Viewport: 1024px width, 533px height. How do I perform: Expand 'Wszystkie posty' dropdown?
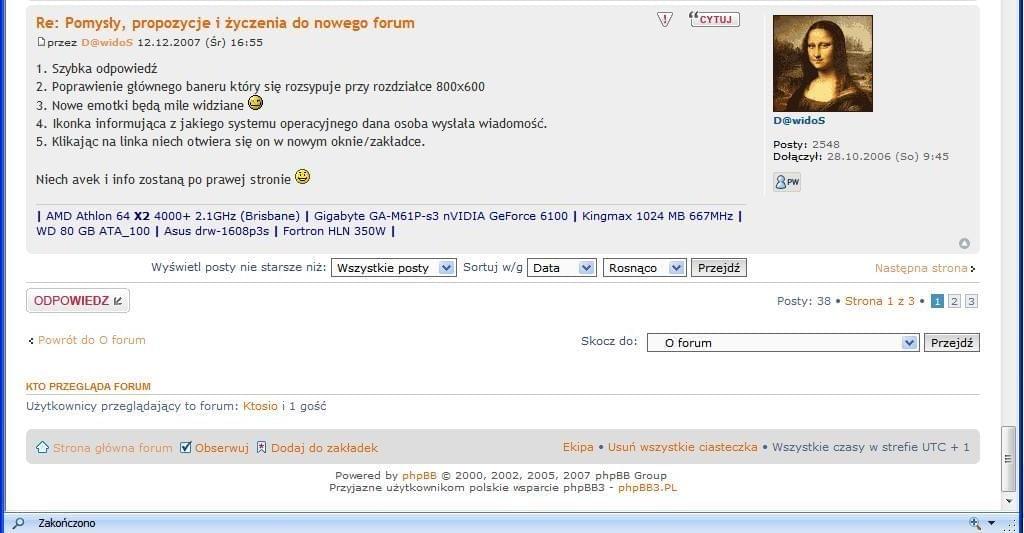click(x=393, y=268)
